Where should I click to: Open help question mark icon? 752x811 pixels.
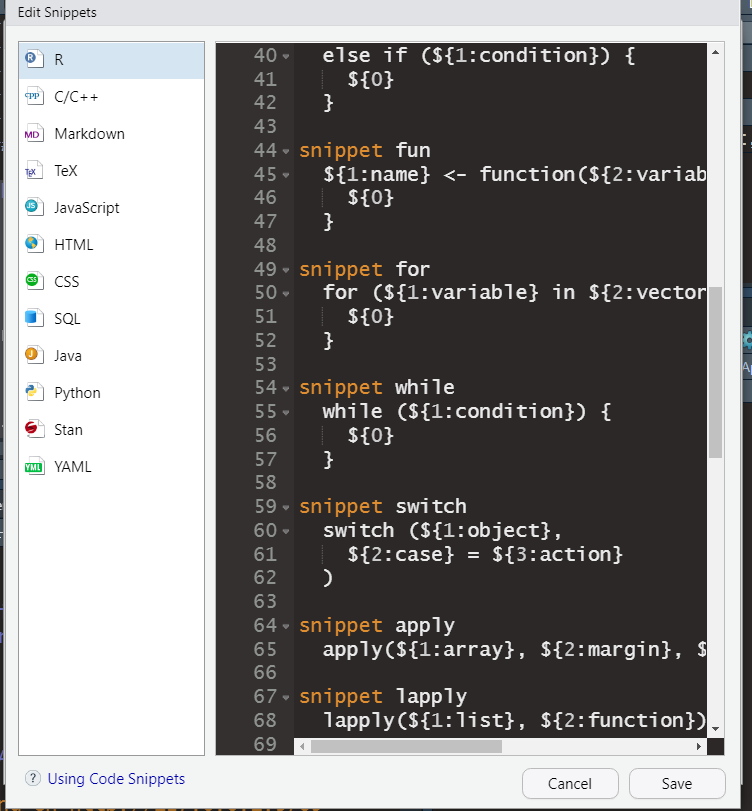click(x=33, y=778)
